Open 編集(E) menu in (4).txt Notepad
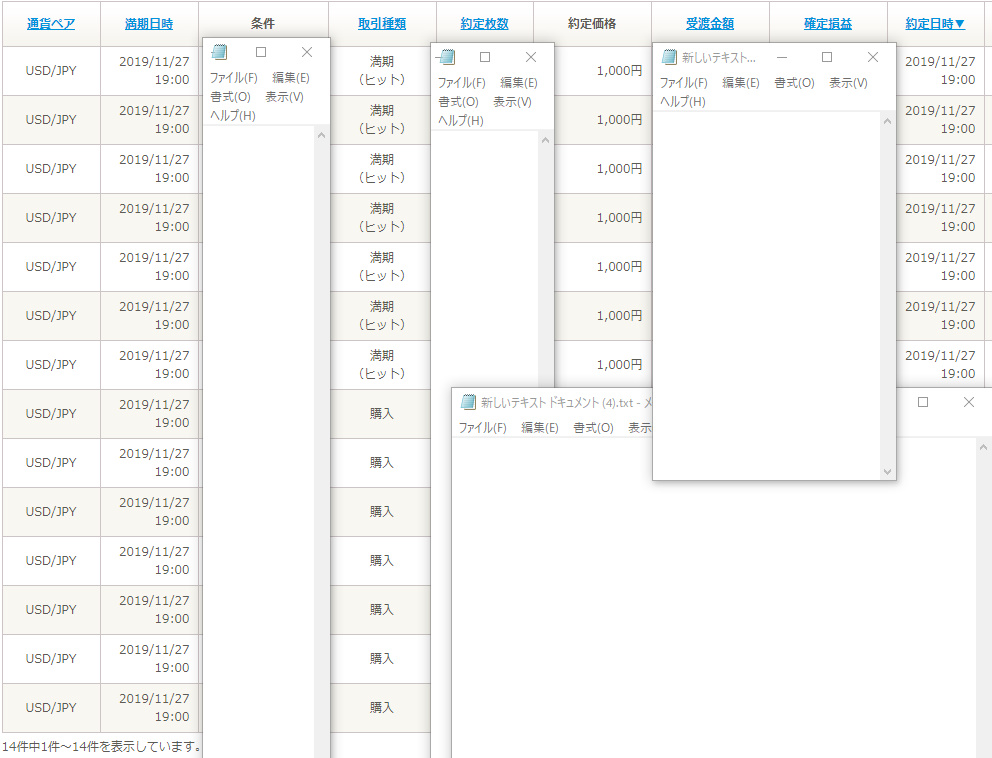Screen dimensions: 992x758 click(540, 428)
